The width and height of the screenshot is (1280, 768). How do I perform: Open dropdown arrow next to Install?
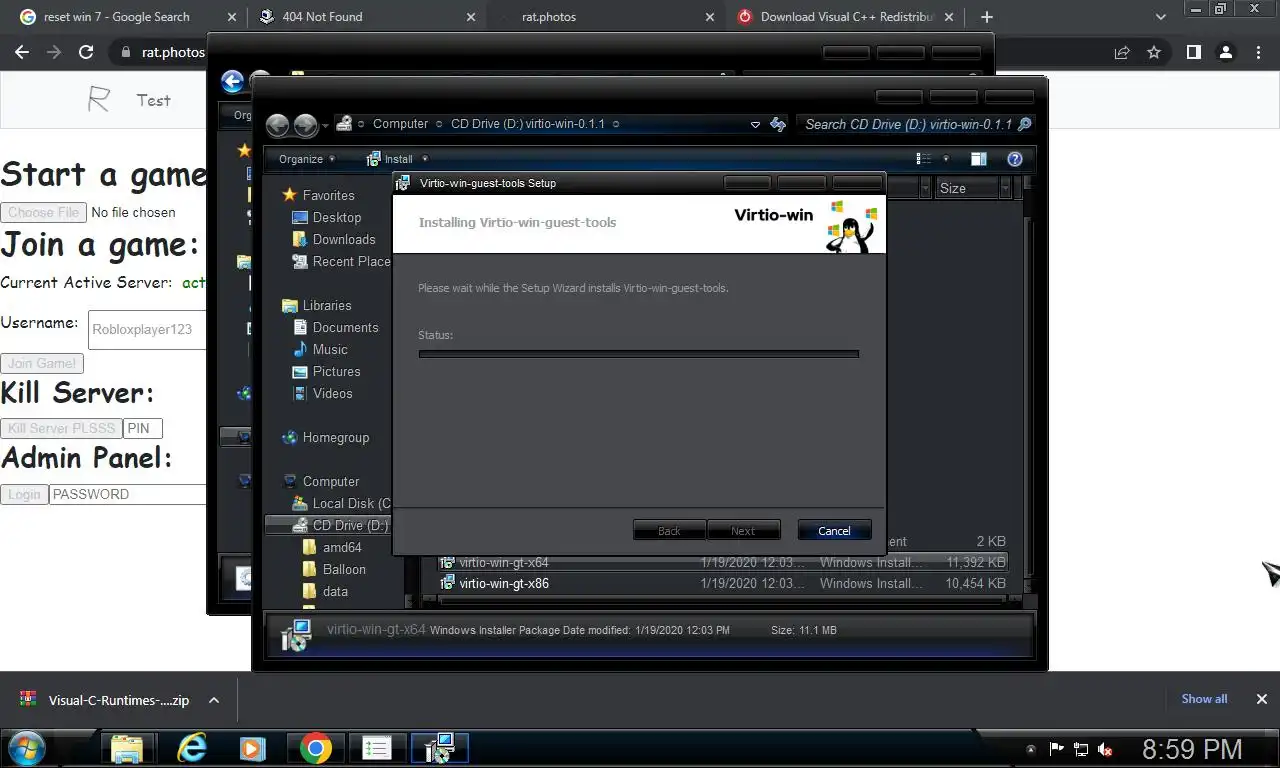tap(425, 159)
